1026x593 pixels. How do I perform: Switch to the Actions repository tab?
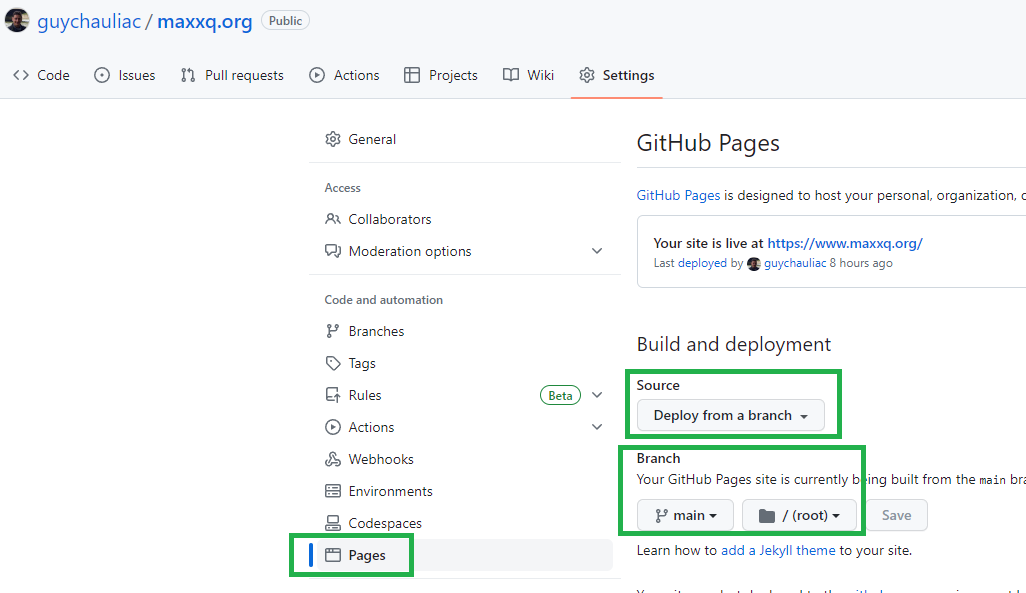pos(344,75)
